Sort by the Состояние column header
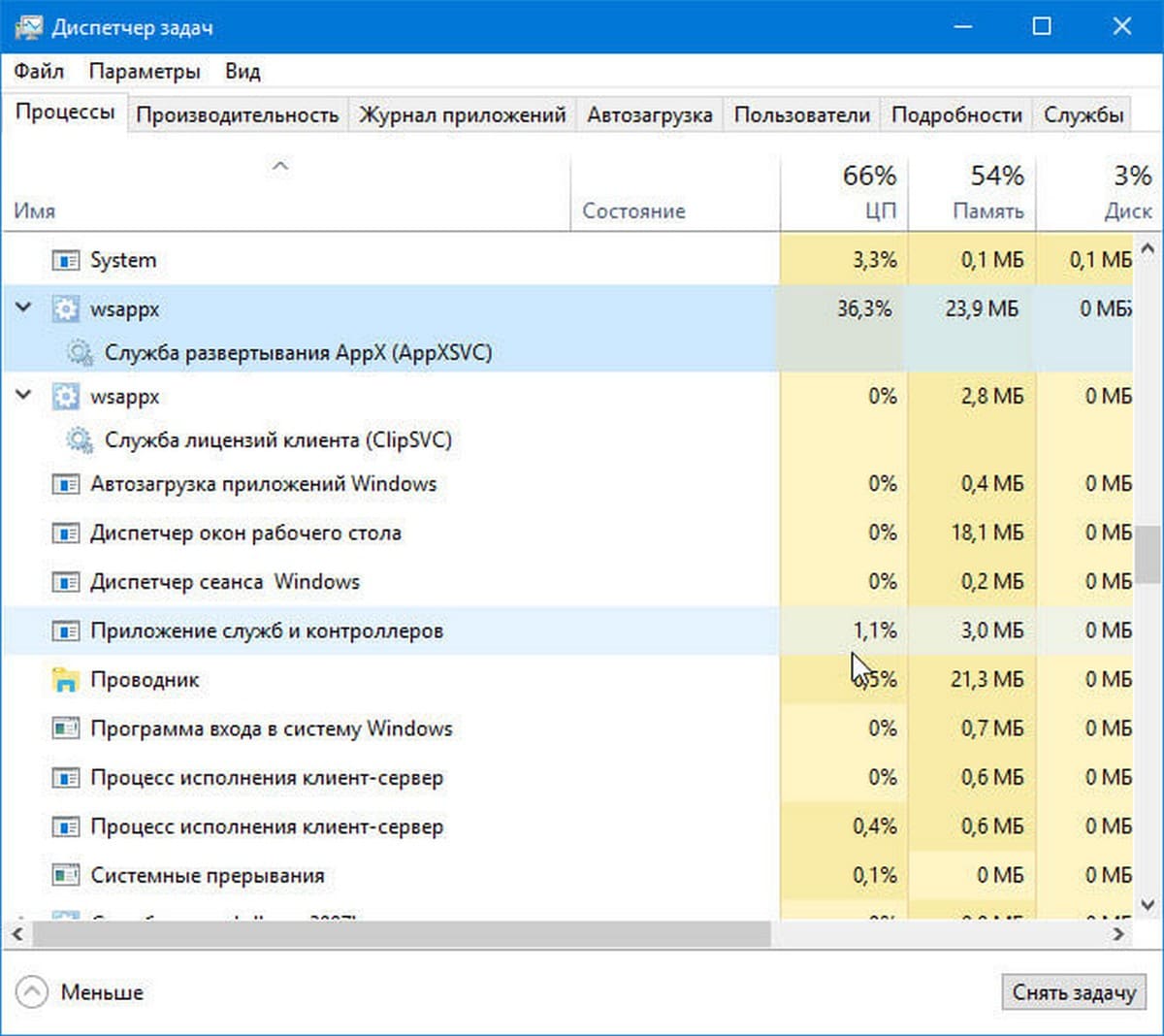This screenshot has width=1164, height=1036. [x=675, y=193]
